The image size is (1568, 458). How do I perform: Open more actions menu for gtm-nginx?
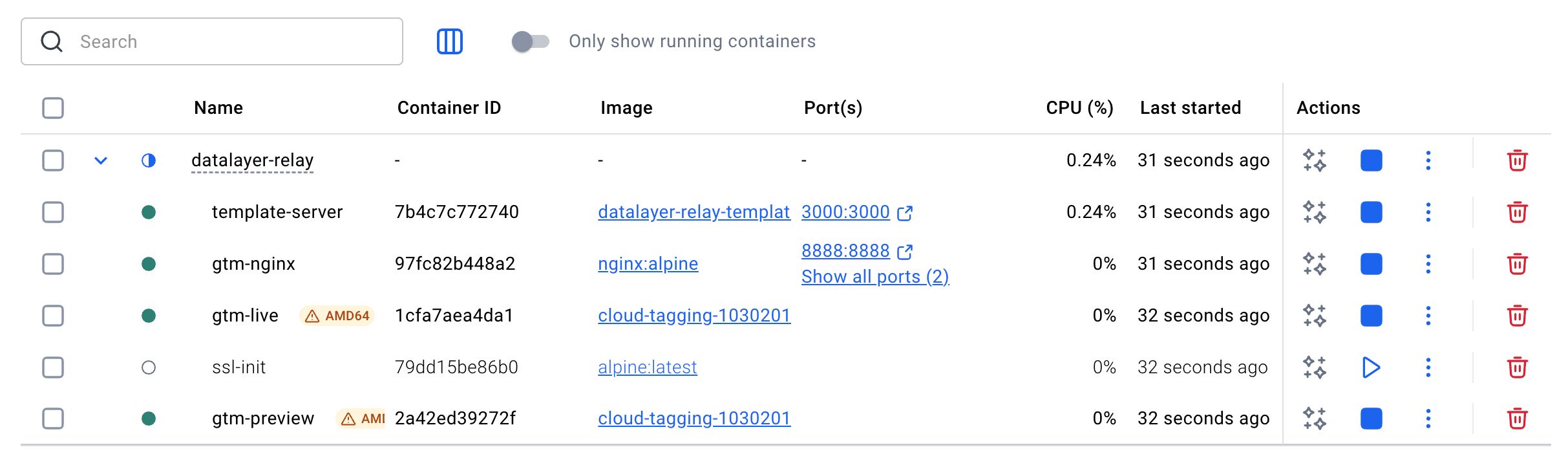pos(1428,264)
